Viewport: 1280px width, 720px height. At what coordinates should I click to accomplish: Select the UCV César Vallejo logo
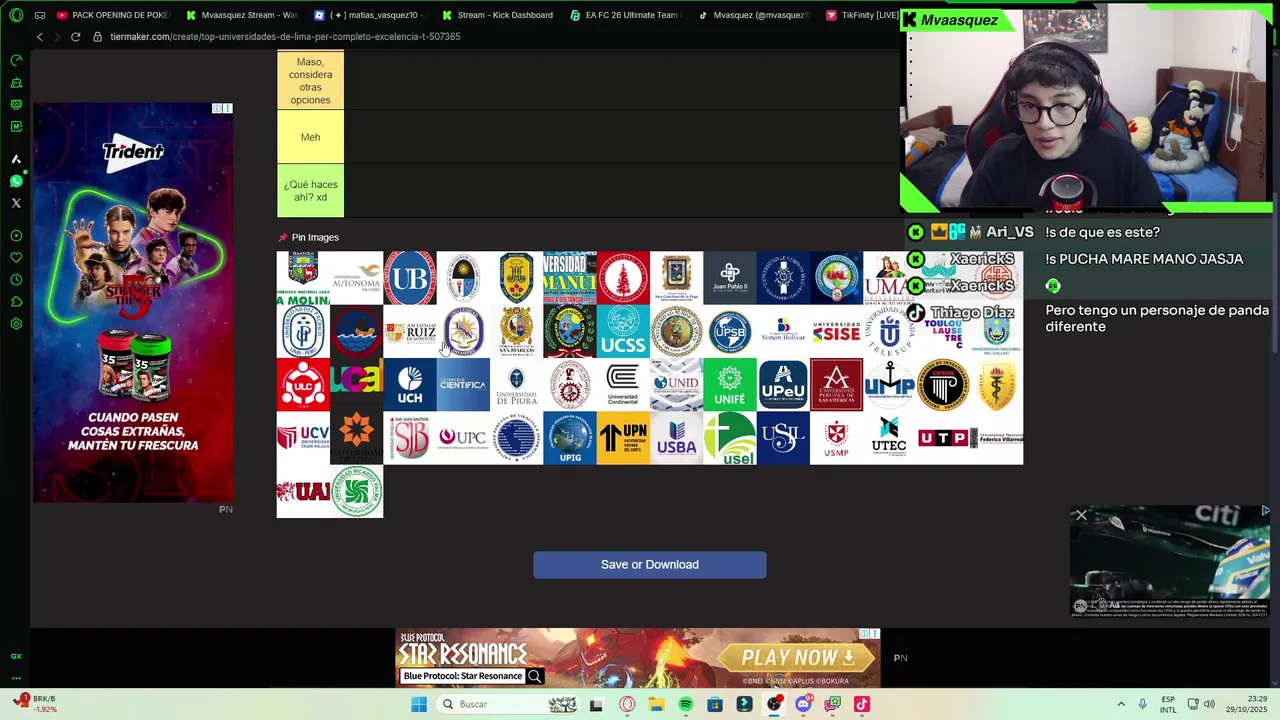(303, 438)
